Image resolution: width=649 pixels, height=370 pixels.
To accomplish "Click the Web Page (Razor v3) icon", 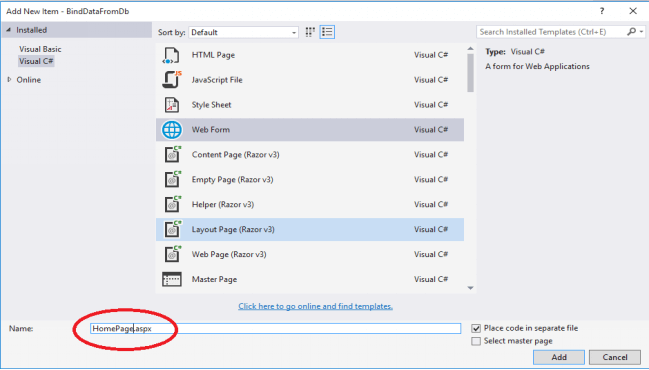I will 173,254.
